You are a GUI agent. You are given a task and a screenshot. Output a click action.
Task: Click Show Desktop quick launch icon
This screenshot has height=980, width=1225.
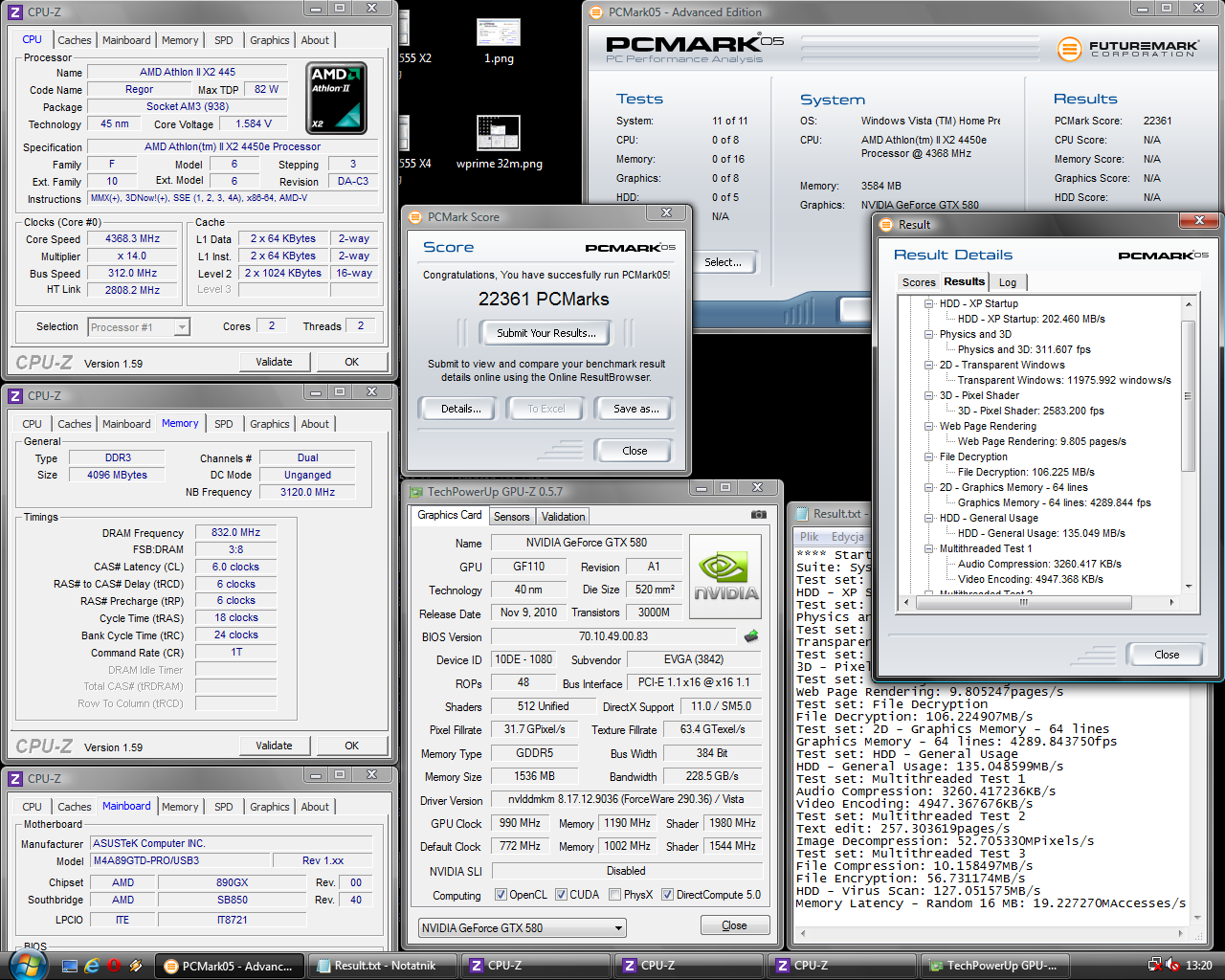point(70,966)
